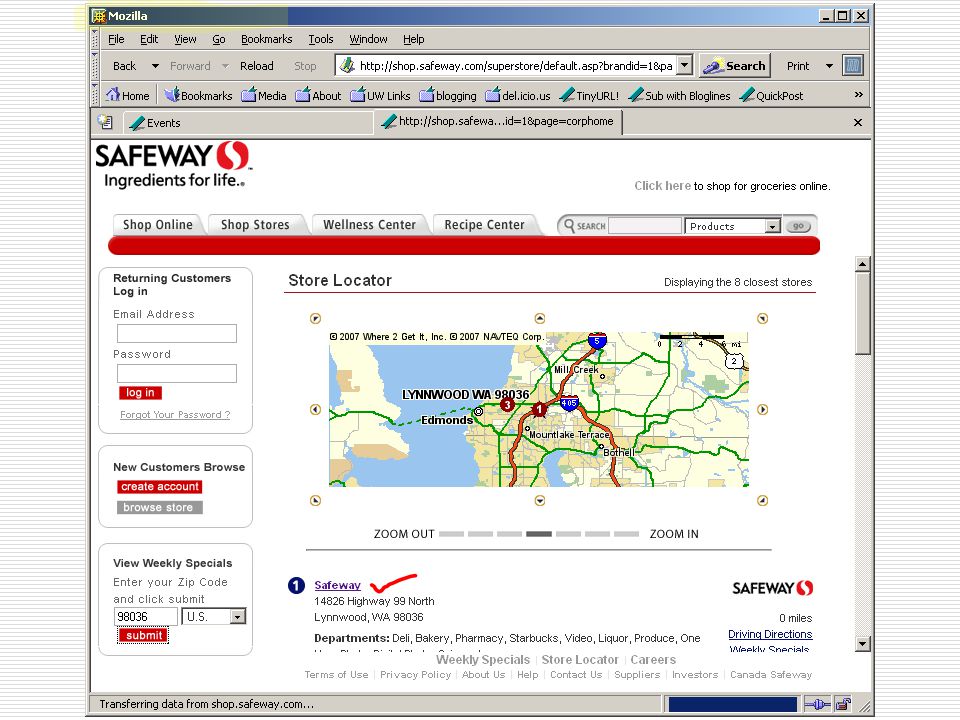Pan the map northeast with corner arrow
Image resolution: width=960 pixels, height=720 pixels.
point(762,318)
